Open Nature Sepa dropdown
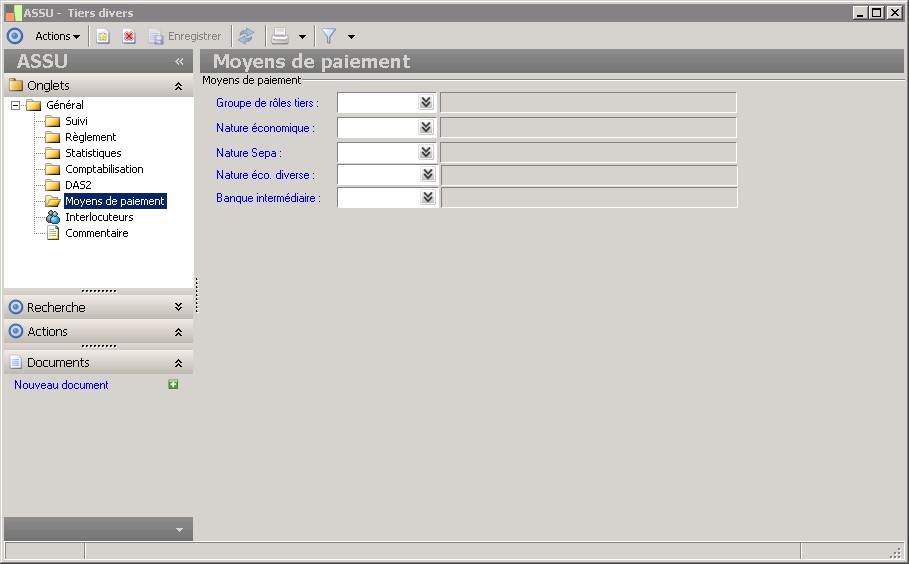This screenshot has width=909, height=564. [426, 152]
